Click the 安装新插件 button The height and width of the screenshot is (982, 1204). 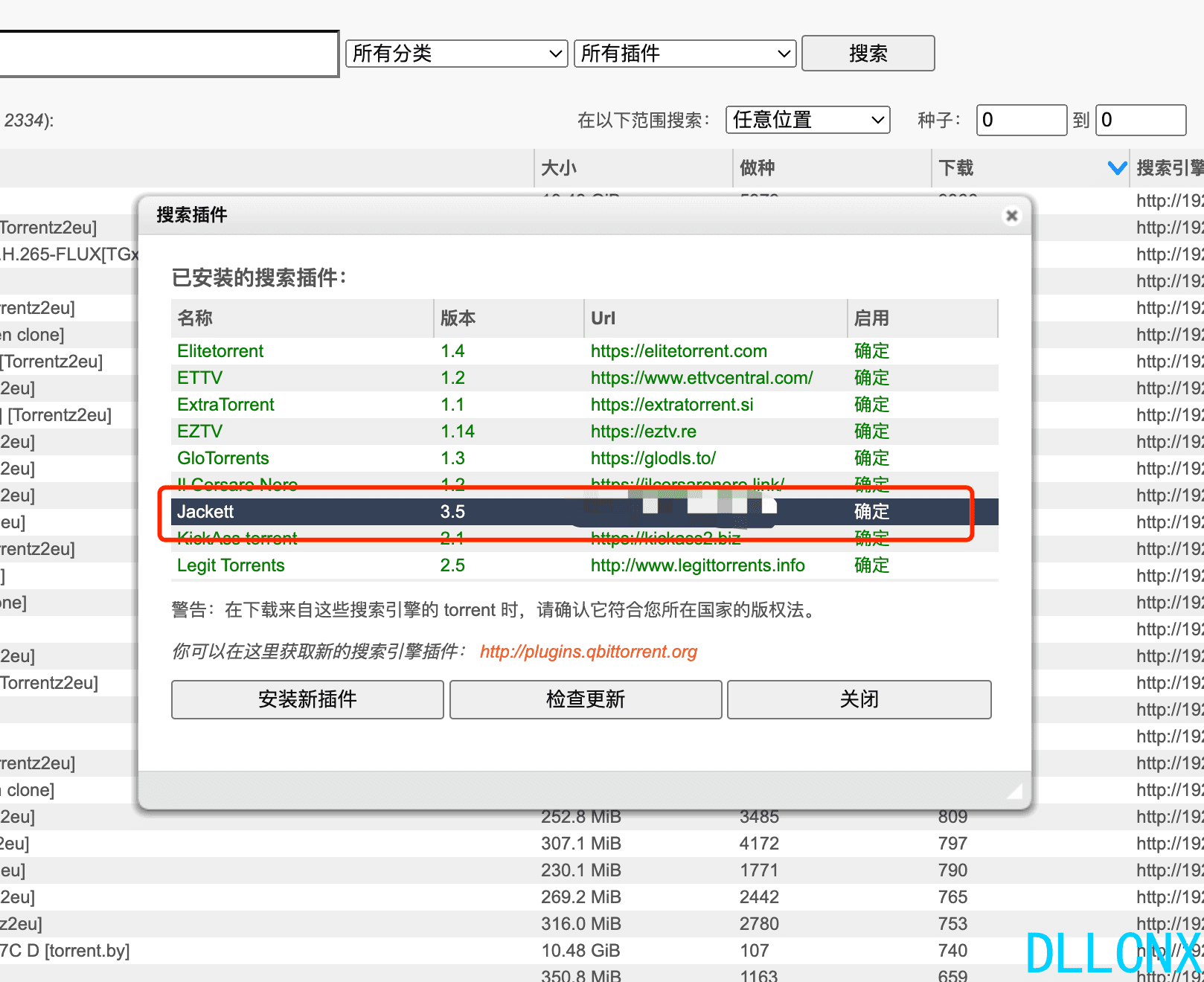pyautogui.click(x=307, y=699)
